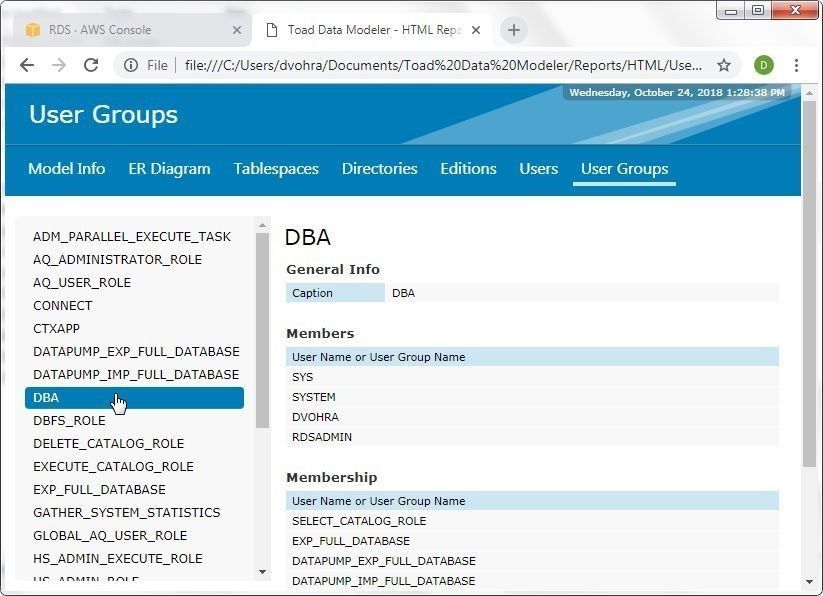The image size is (823, 596).
Task: Close the Toad Data Modeler tab
Action: (476, 30)
